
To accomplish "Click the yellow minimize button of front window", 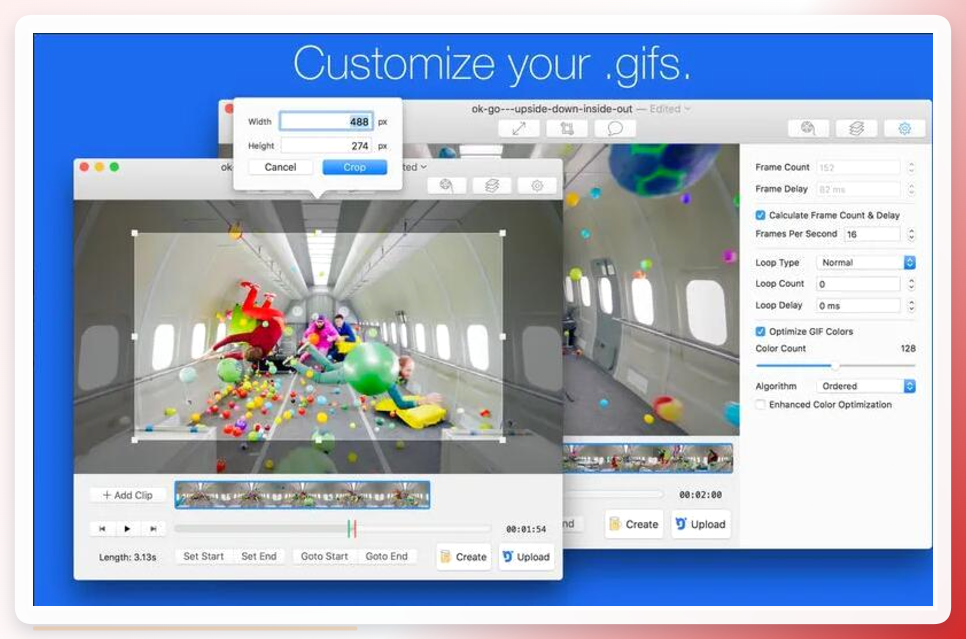I will tap(99, 167).
